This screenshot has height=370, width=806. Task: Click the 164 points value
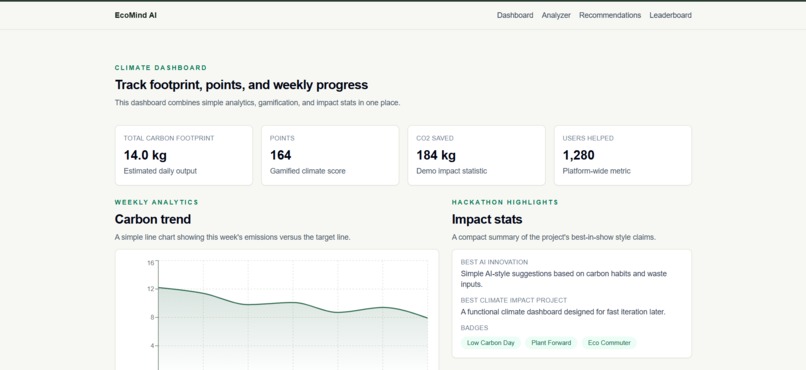tap(281, 155)
